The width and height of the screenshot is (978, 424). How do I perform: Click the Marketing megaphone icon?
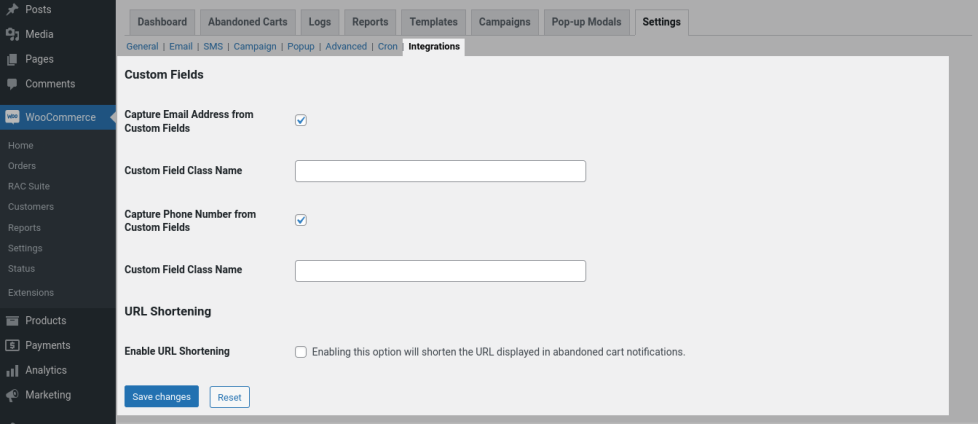13,396
